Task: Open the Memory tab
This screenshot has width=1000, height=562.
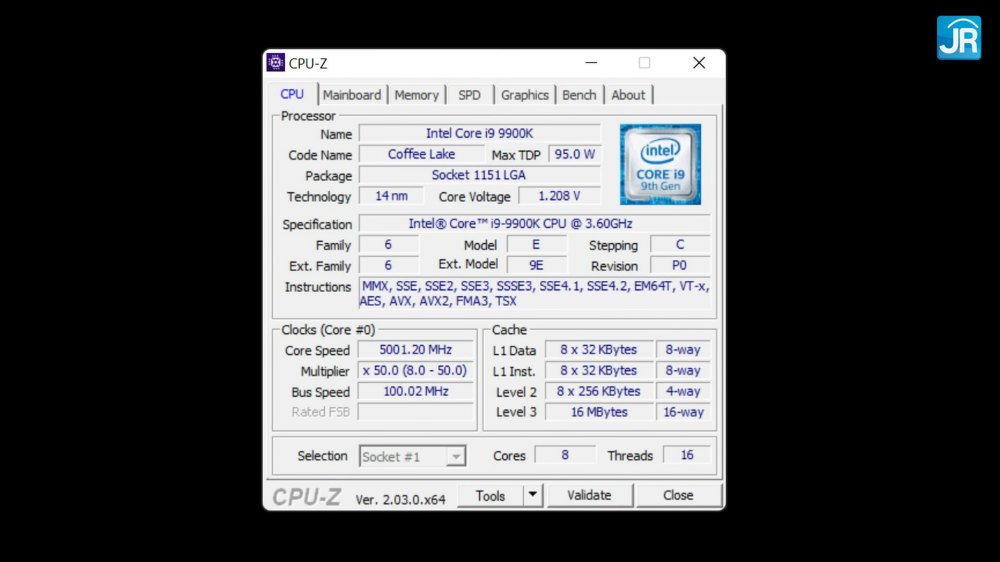Action: pos(416,95)
